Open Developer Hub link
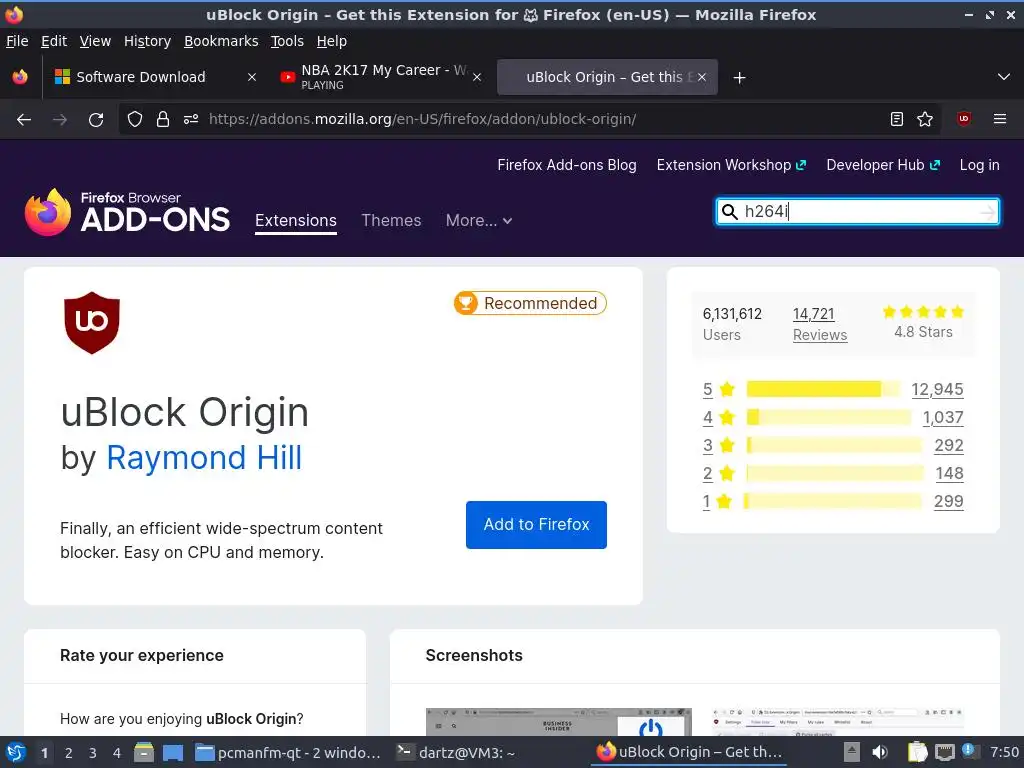The height and width of the screenshot is (768, 1024). click(883, 165)
